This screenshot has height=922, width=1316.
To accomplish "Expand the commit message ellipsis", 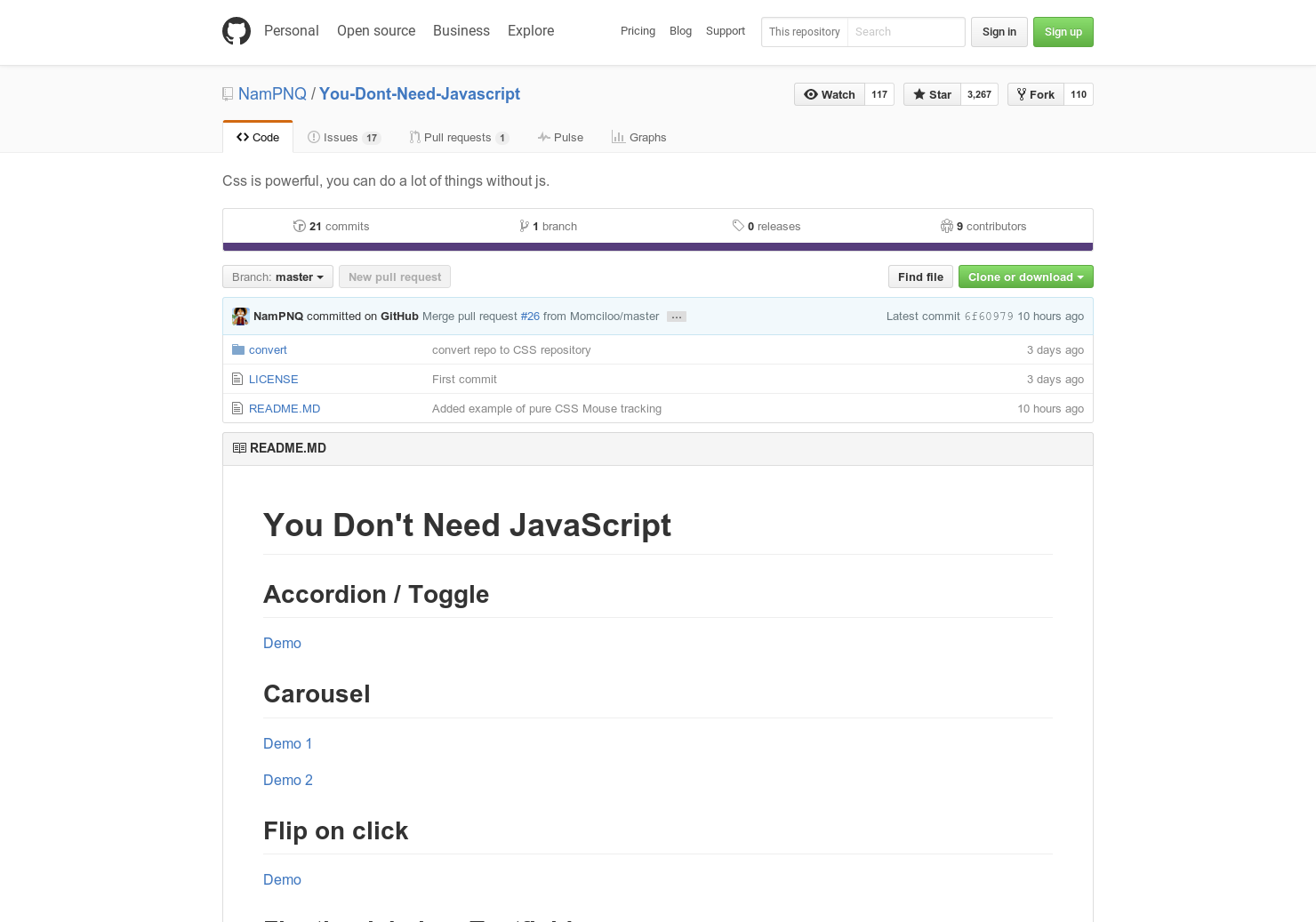I will (x=676, y=316).
